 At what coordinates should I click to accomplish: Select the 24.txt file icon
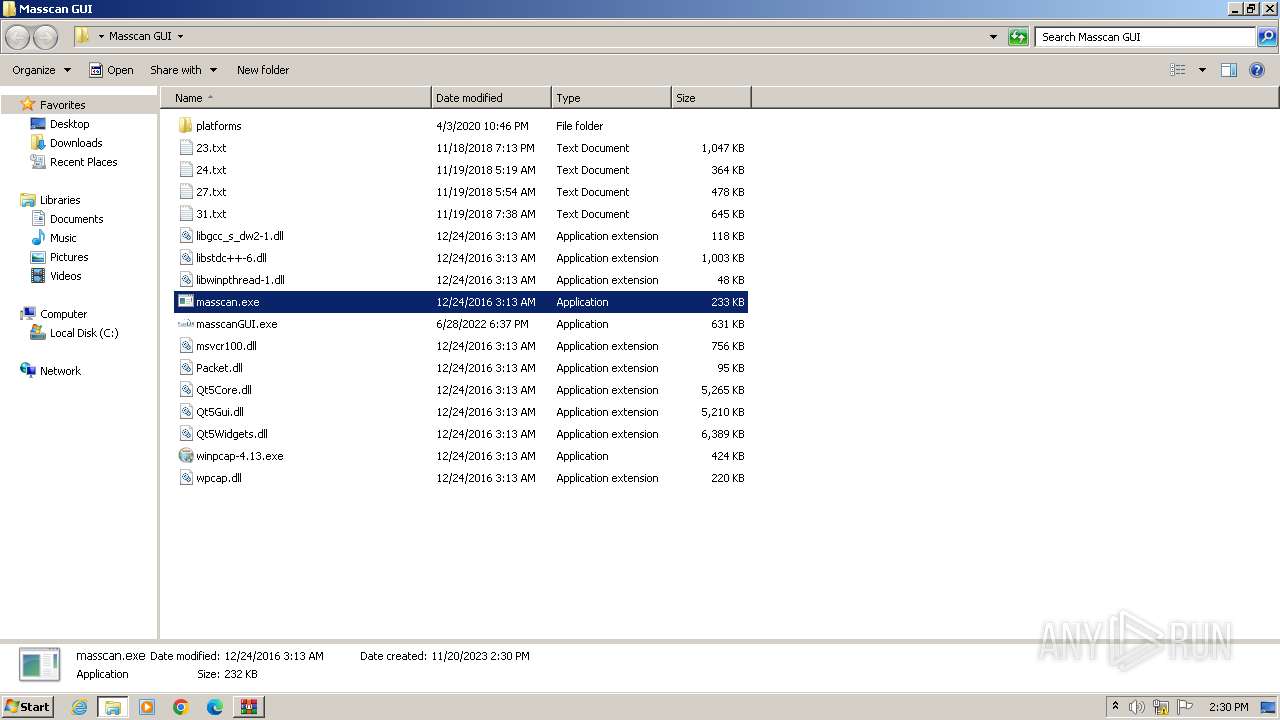[185, 170]
